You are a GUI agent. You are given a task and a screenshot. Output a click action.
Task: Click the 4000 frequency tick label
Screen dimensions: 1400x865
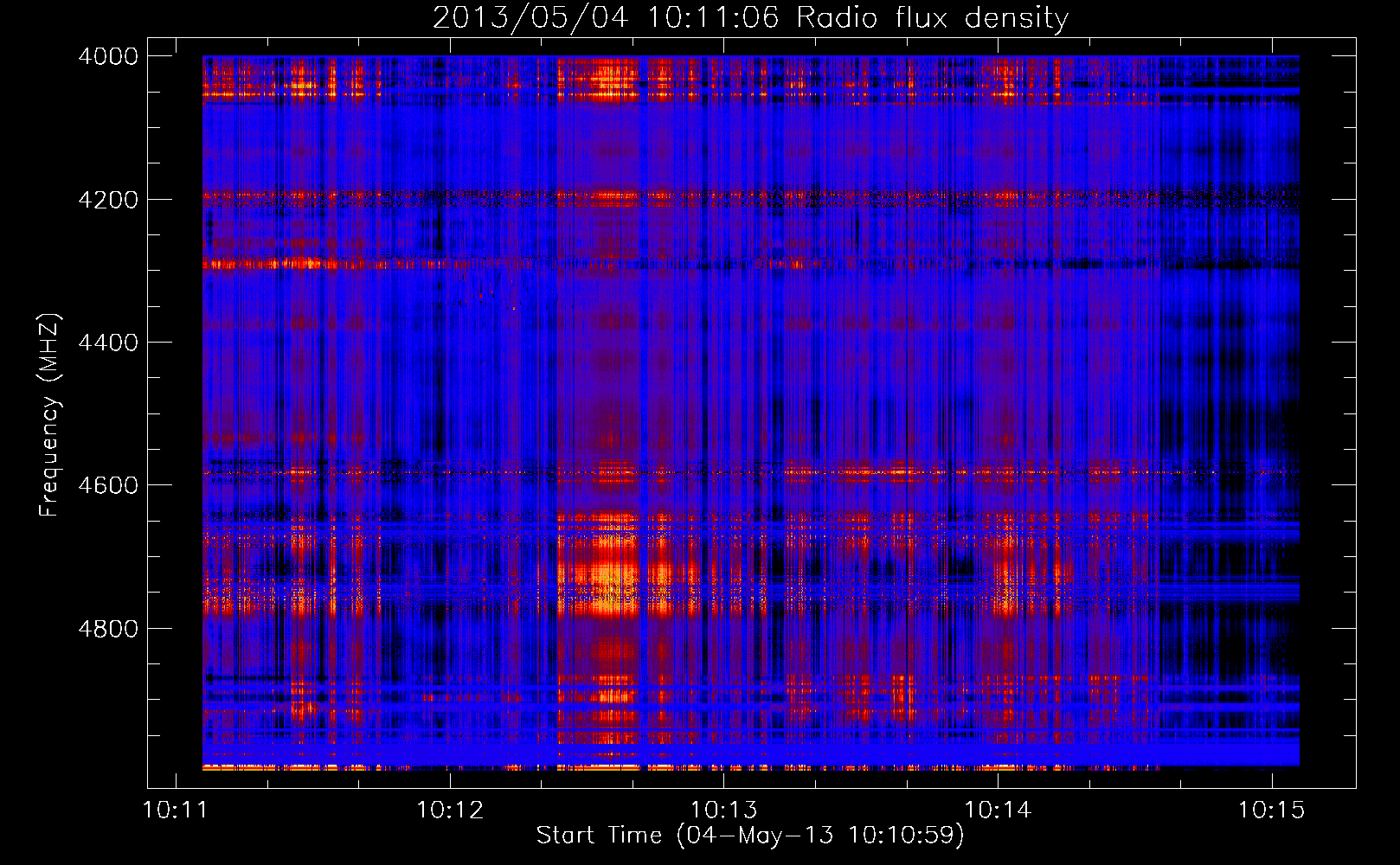coord(108,56)
